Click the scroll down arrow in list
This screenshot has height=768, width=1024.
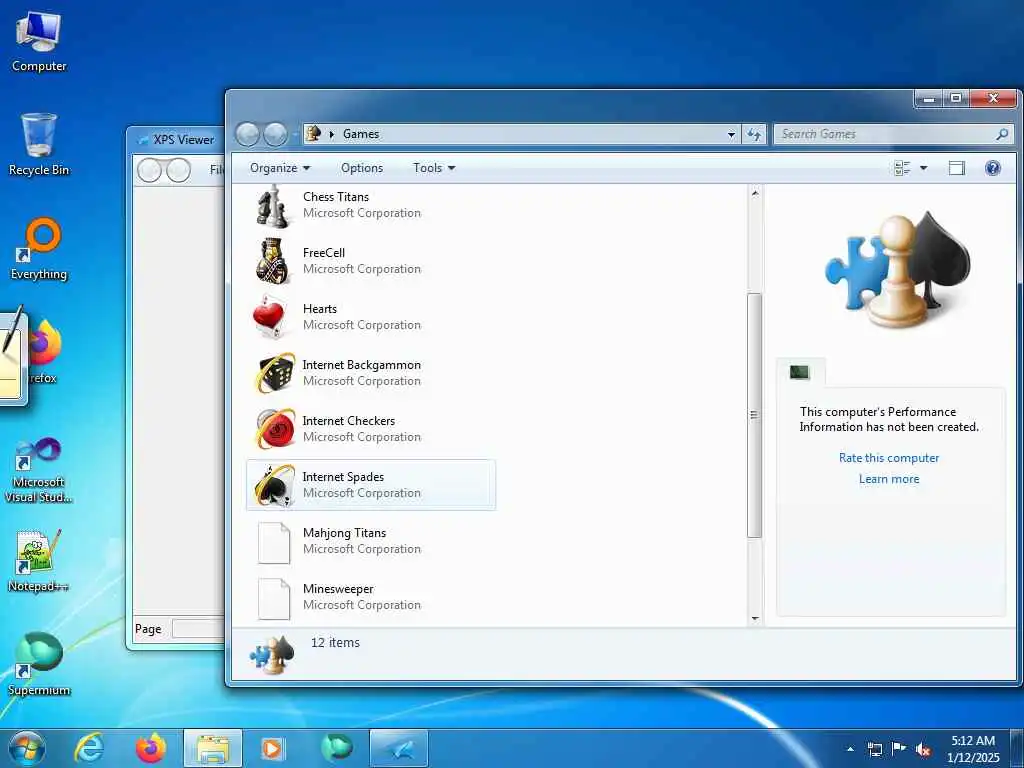pyautogui.click(x=755, y=618)
